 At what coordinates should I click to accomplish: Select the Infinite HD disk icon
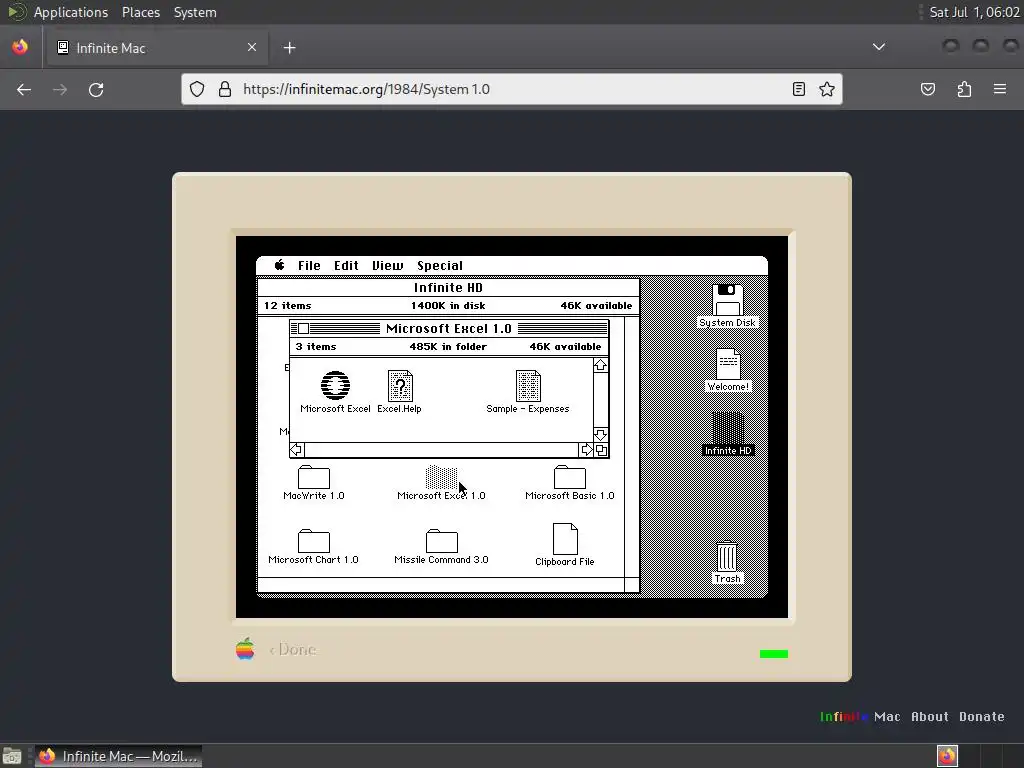[x=728, y=428]
